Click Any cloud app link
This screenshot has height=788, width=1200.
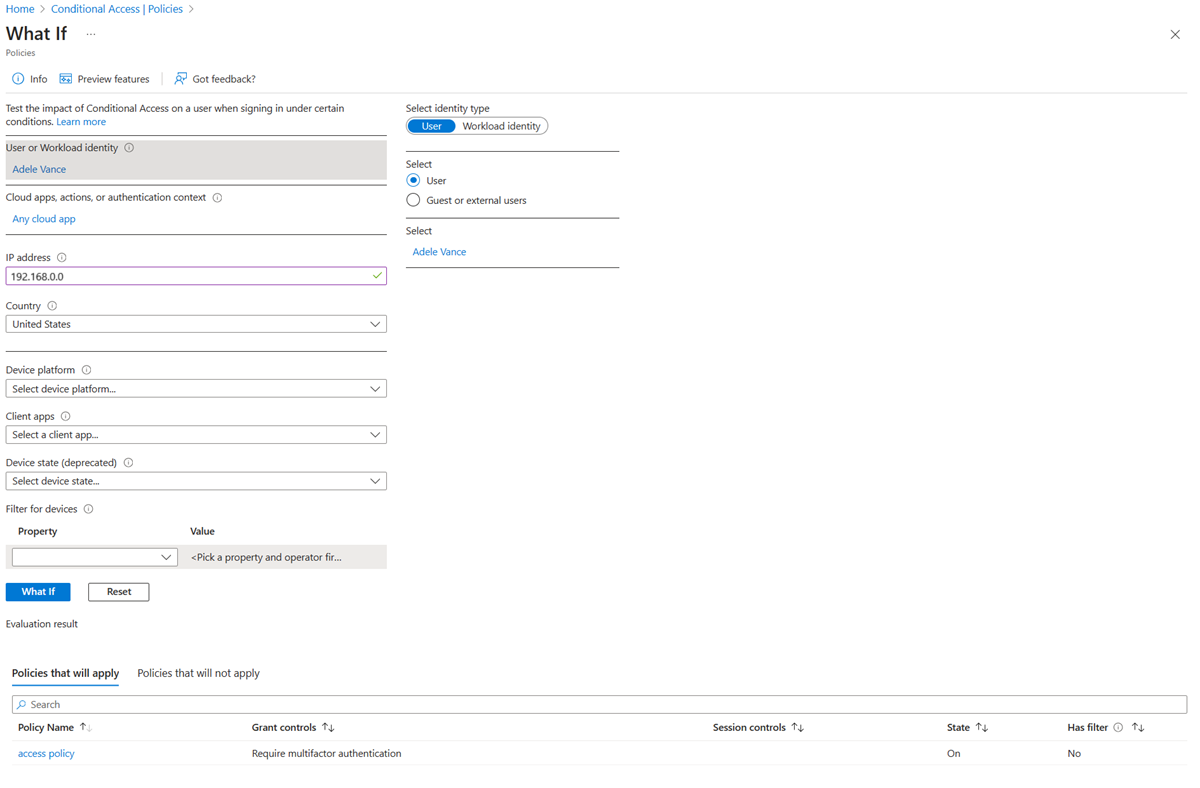(44, 219)
